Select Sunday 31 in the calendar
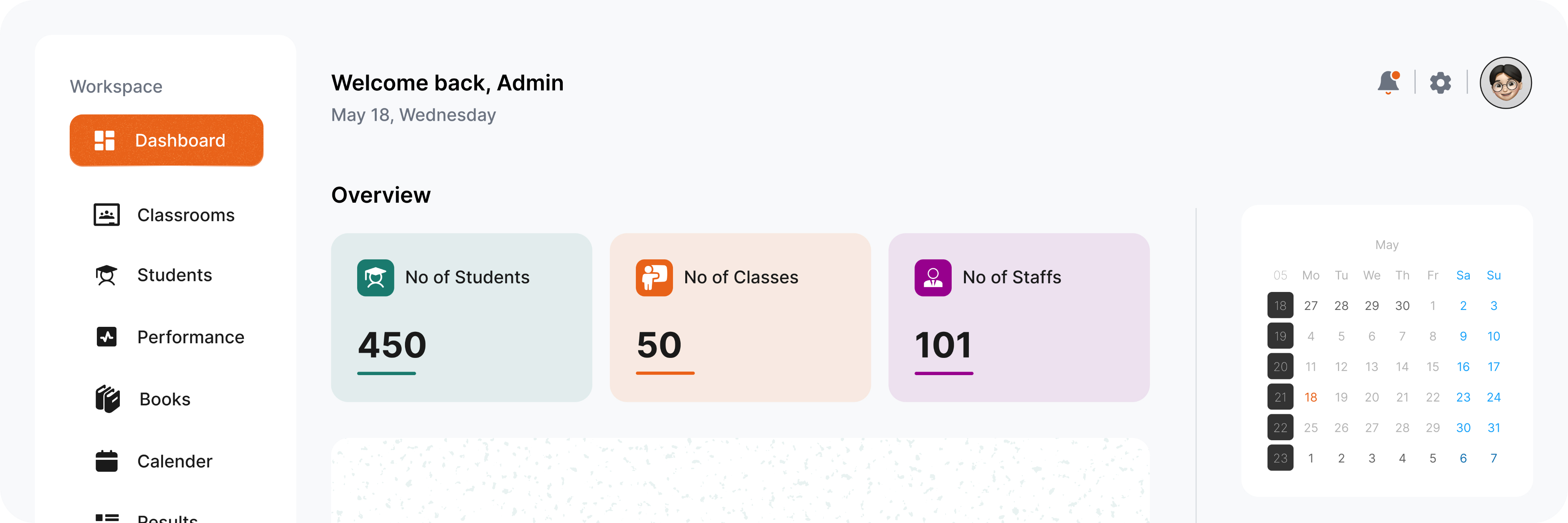1568x523 pixels. (x=1493, y=428)
